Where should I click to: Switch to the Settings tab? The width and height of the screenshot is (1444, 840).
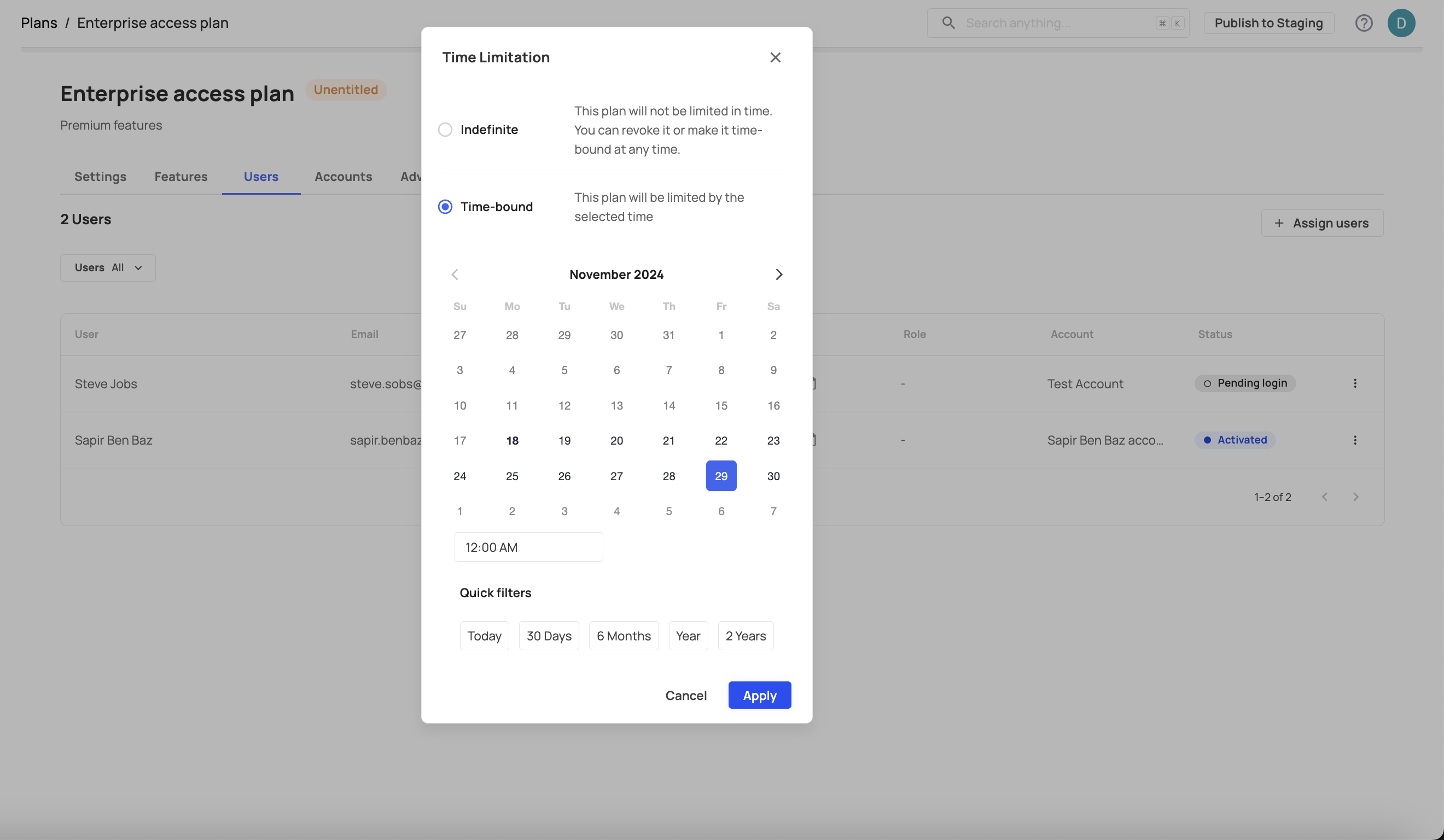[100, 177]
